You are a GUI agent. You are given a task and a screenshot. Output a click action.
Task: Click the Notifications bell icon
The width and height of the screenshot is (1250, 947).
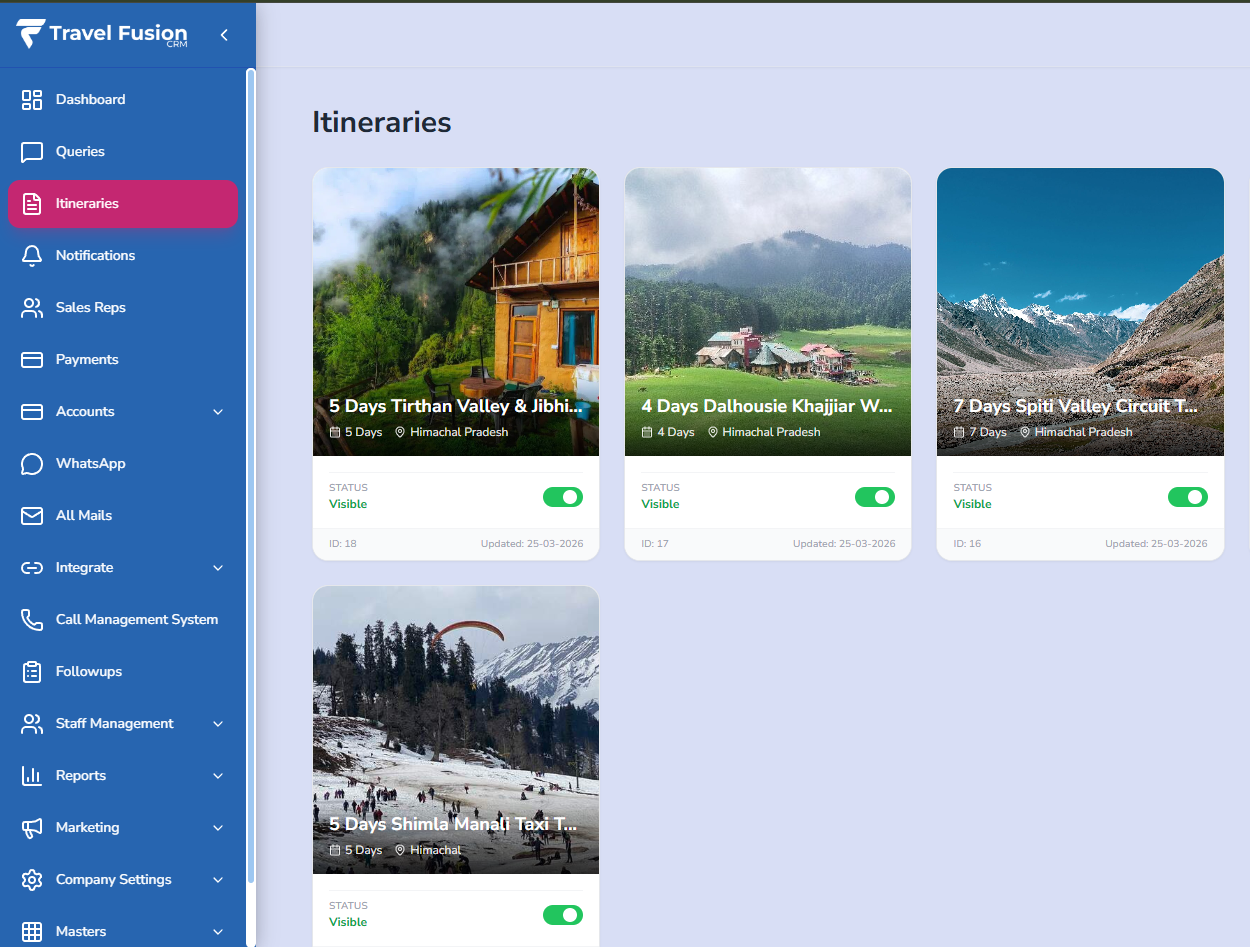(x=32, y=256)
